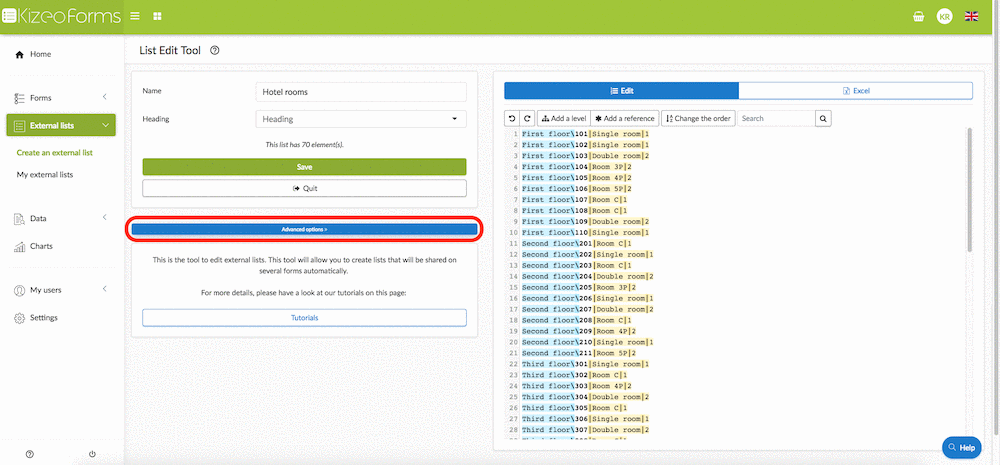Open Charts in the sidebar
Viewport: 1000px width, 465px height.
point(41,246)
